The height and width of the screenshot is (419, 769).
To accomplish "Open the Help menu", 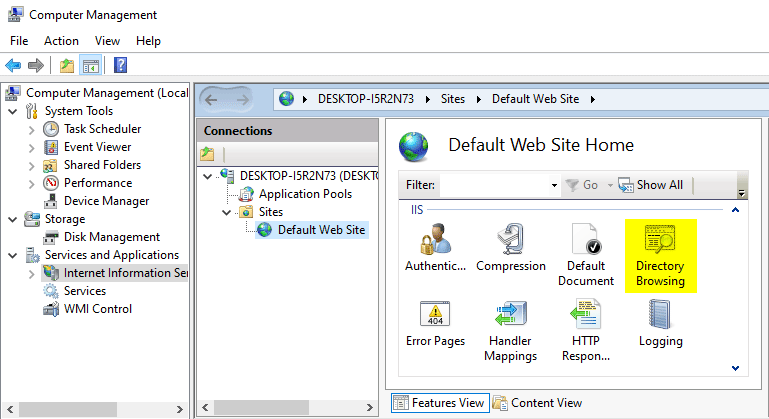I will 148,41.
